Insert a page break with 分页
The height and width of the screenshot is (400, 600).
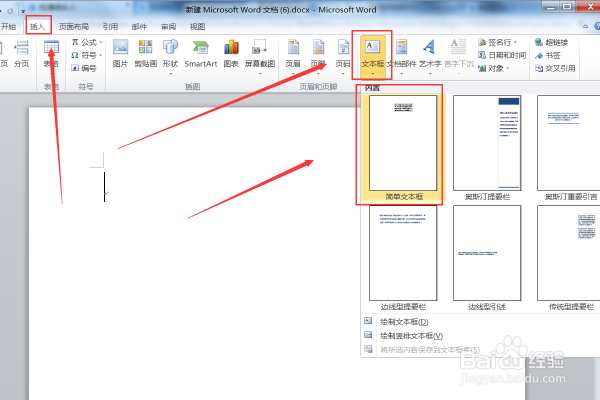[x=21, y=55]
